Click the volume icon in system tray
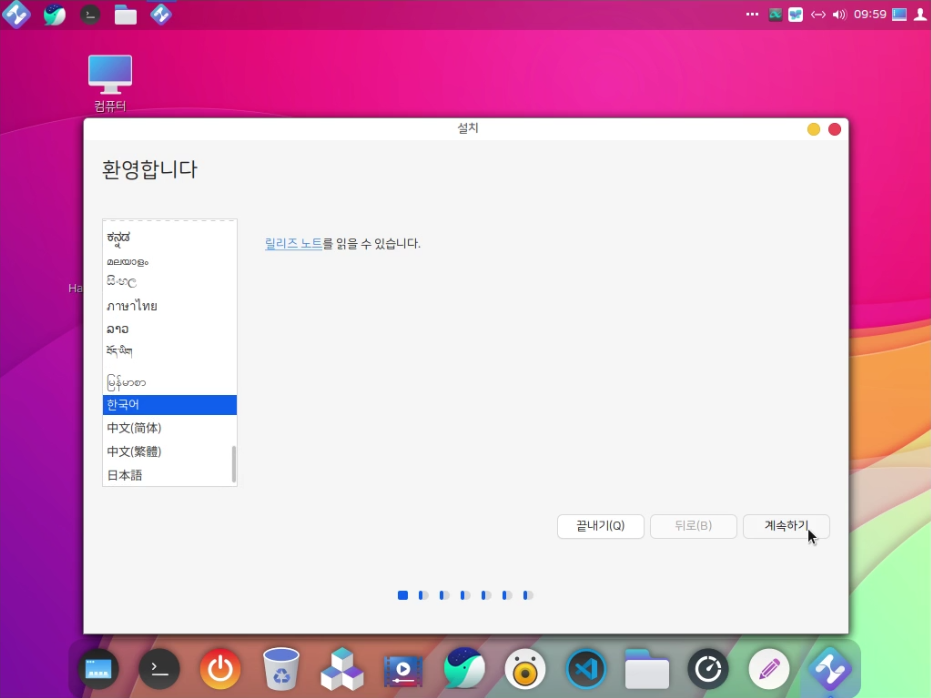 839,15
